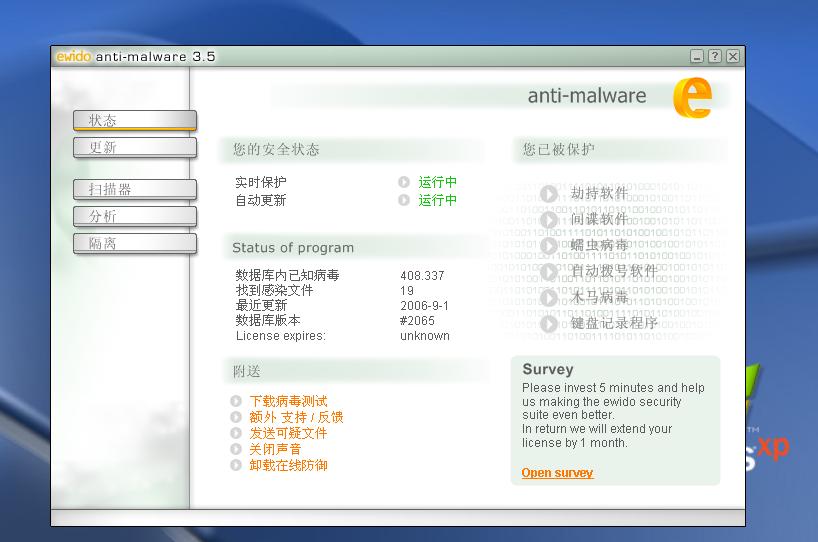Minimize the ewido anti-malware window

coord(697,56)
